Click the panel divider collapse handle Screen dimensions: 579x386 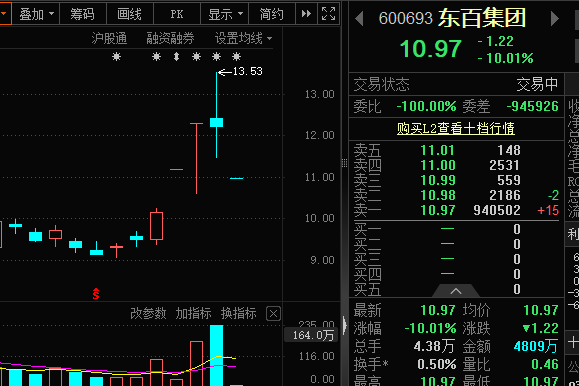tap(345, 325)
